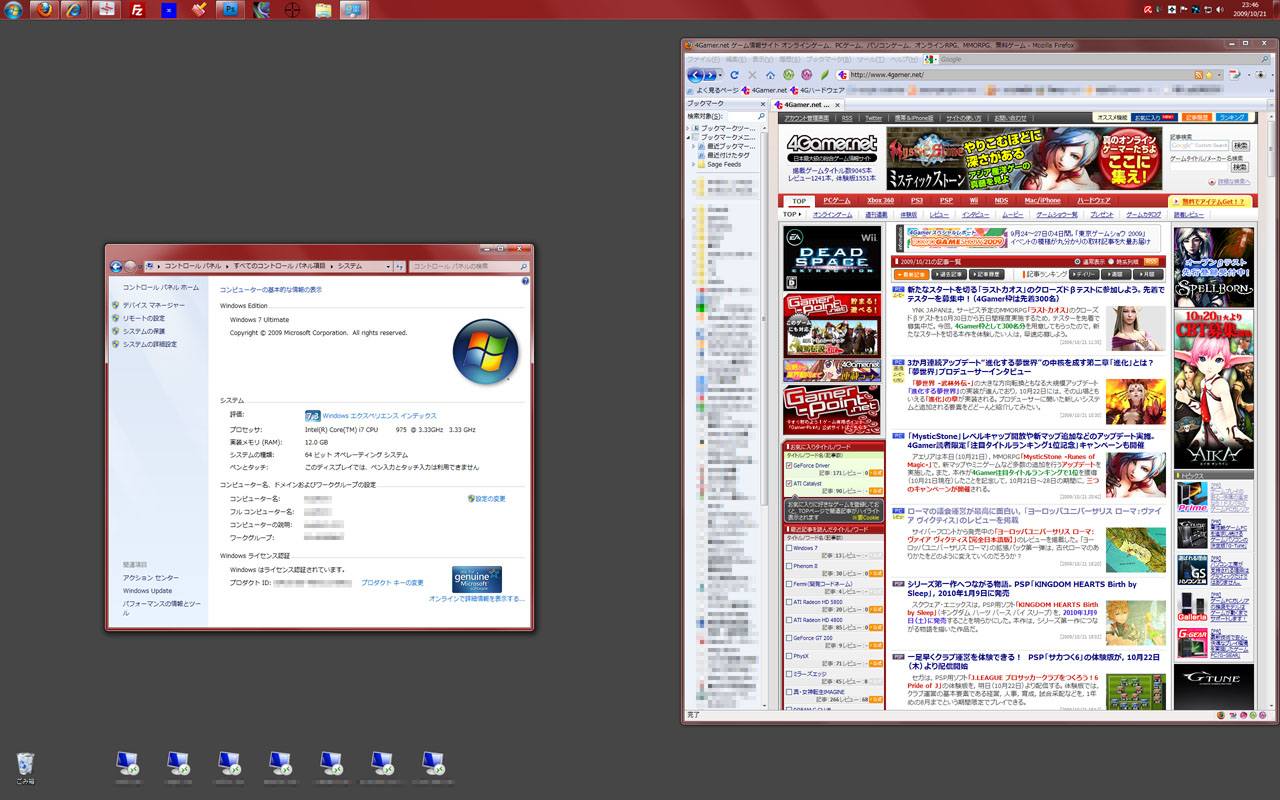Open the Google search engine dropdown

[x=933, y=59]
